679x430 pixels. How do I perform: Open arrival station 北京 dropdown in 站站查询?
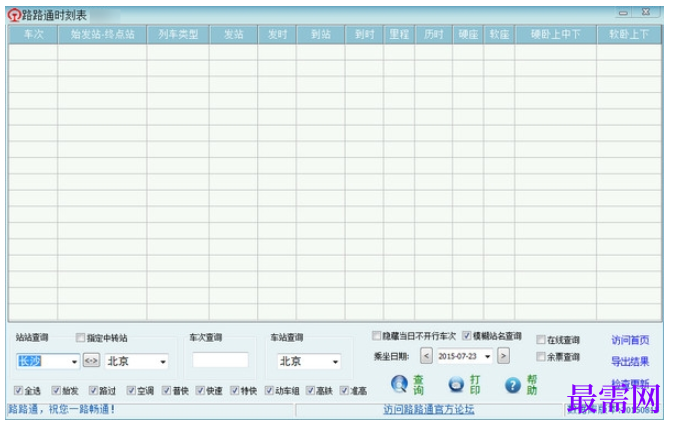(x=163, y=362)
